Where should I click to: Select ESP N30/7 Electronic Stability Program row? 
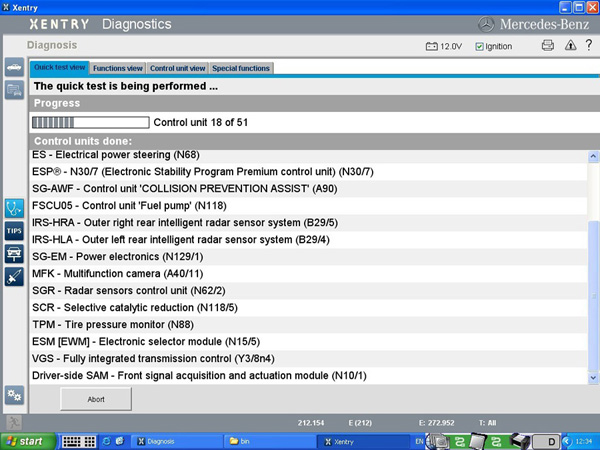click(308, 172)
